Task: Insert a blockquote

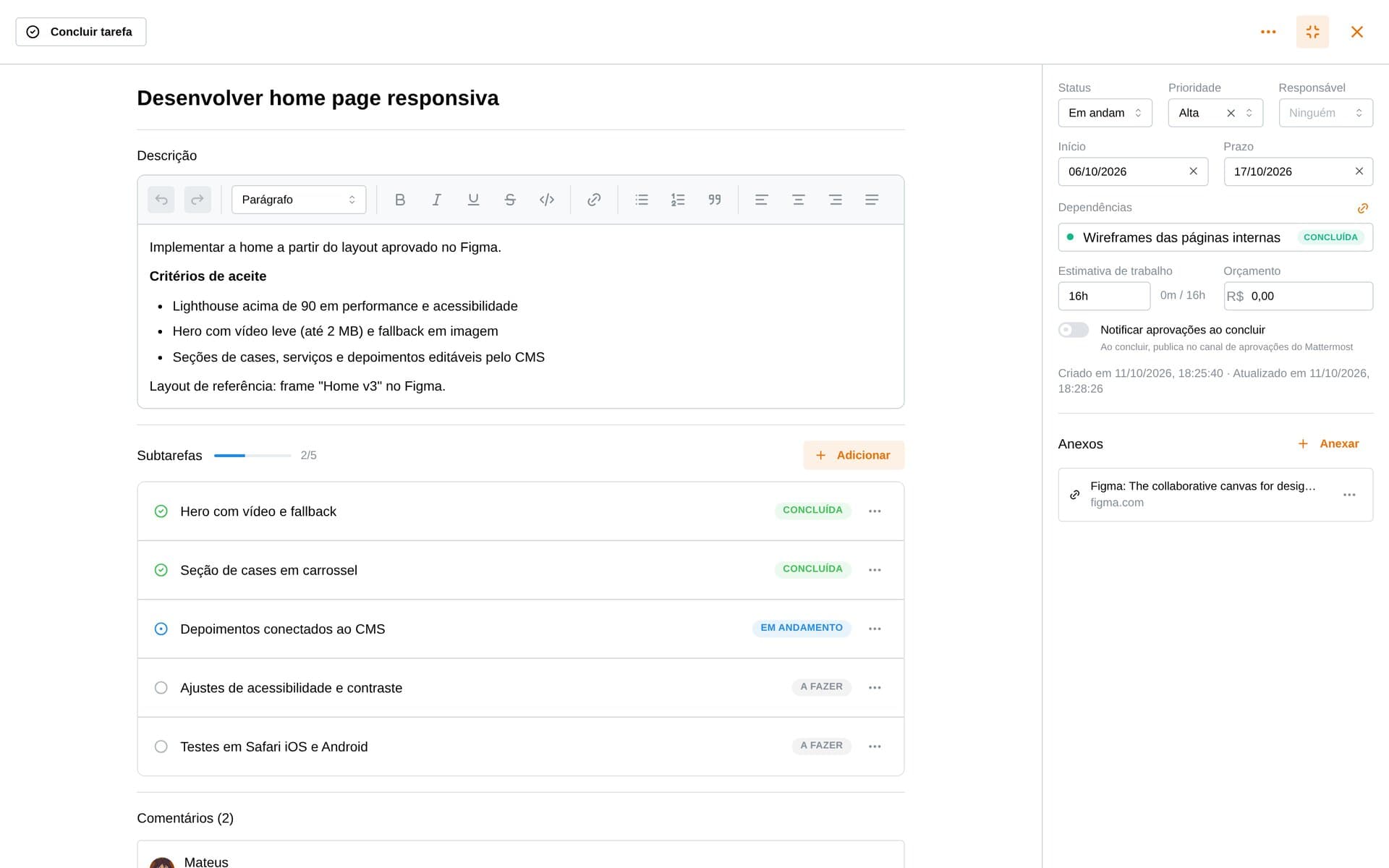Action: (x=715, y=200)
